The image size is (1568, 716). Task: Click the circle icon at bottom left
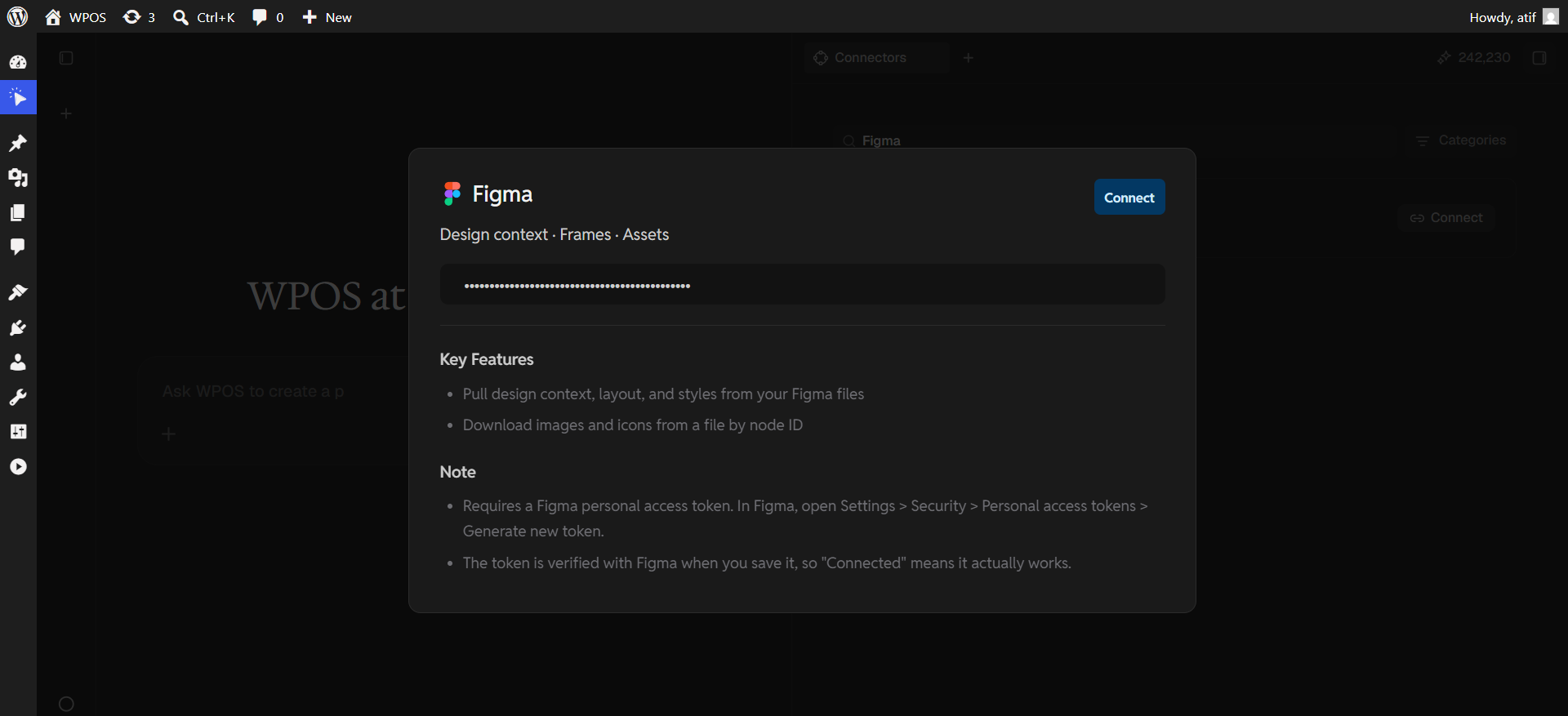tap(66, 704)
